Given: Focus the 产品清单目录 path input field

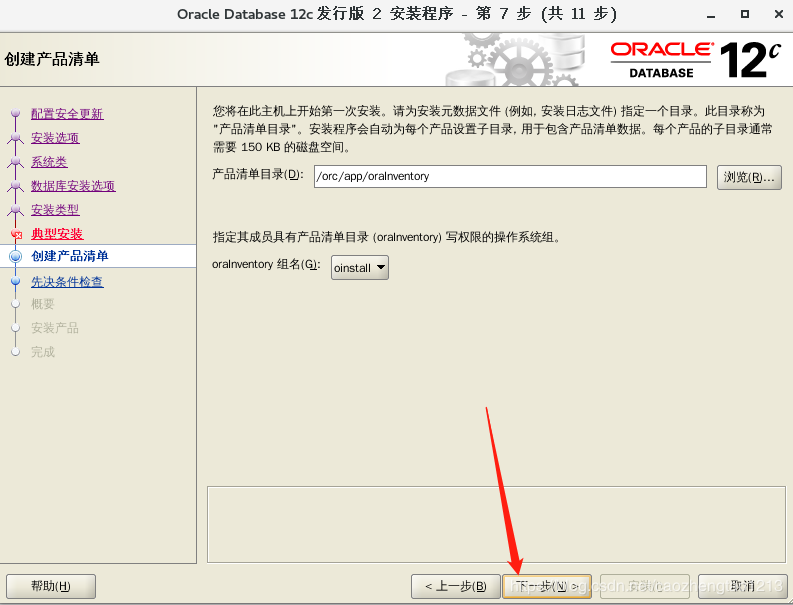Looking at the screenshot, I should (510, 176).
